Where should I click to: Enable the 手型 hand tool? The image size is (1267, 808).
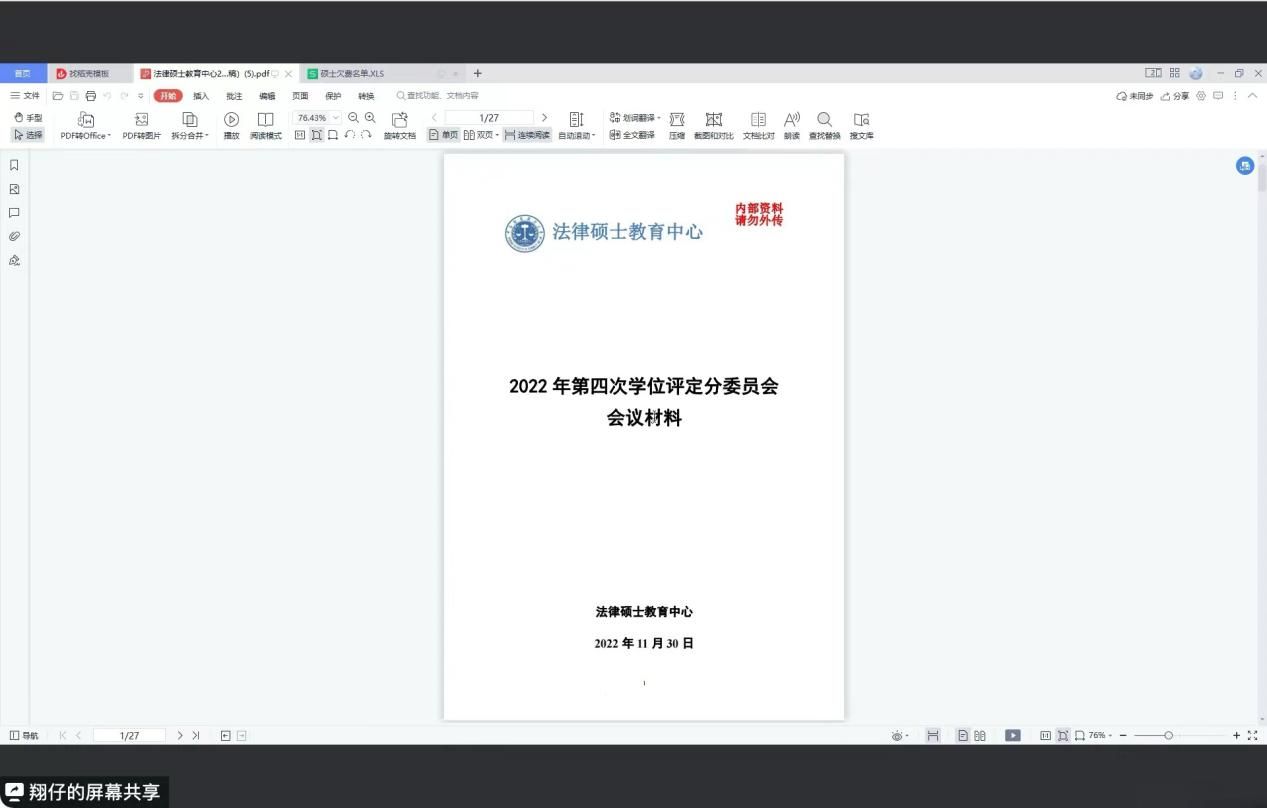[x=28, y=118]
